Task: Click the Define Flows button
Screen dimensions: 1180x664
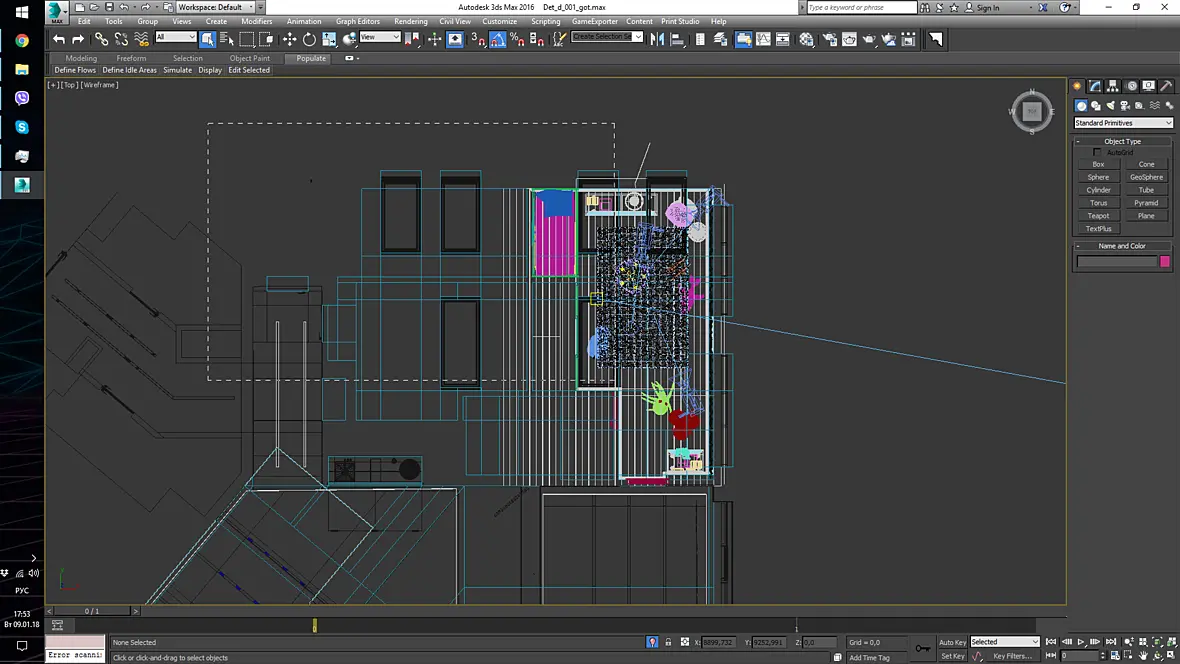Action: coord(75,70)
